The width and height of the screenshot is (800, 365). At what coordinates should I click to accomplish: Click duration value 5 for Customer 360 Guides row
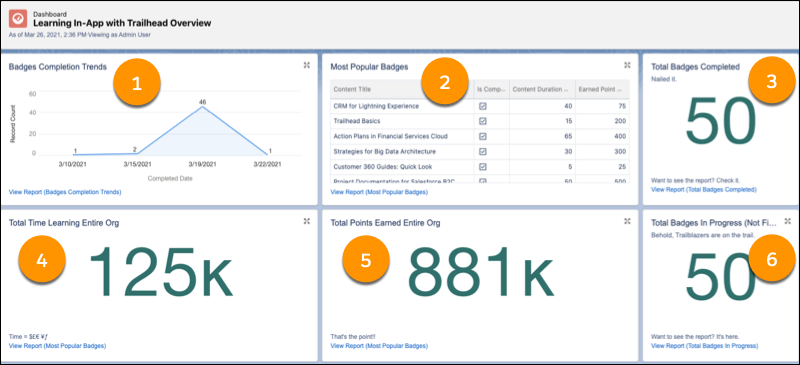coord(570,166)
